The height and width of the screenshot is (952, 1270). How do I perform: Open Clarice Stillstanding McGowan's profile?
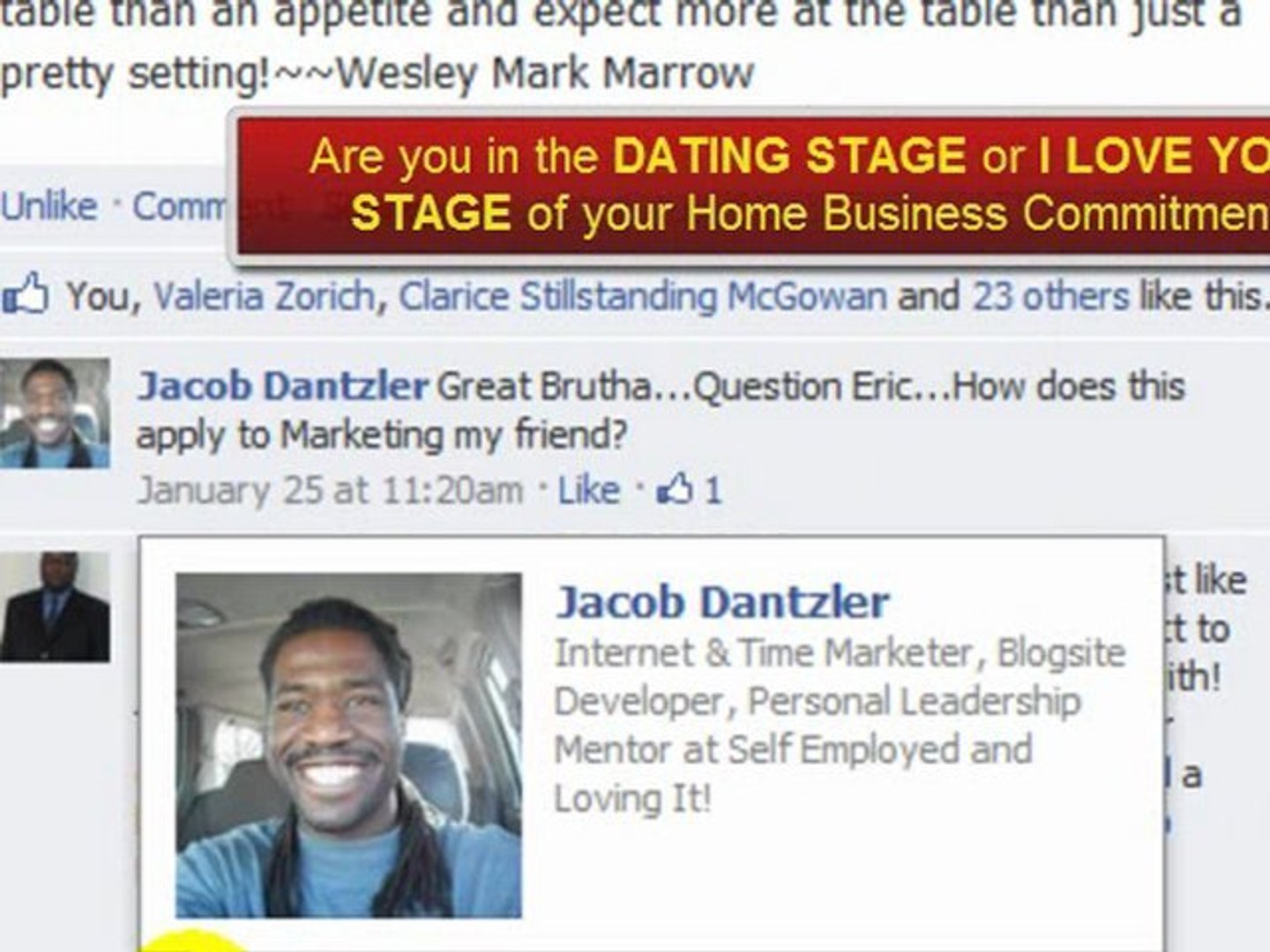(643, 296)
